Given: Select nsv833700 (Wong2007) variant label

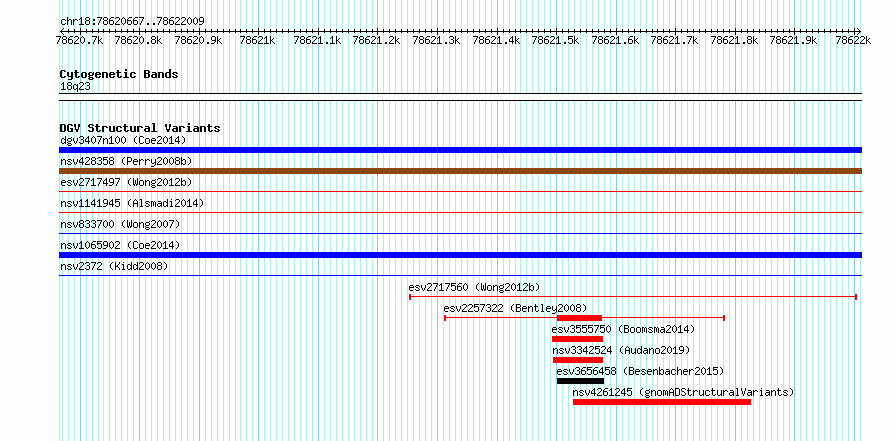Looking at the screenshot, I should pyautogui.click(x=120, y=224).
